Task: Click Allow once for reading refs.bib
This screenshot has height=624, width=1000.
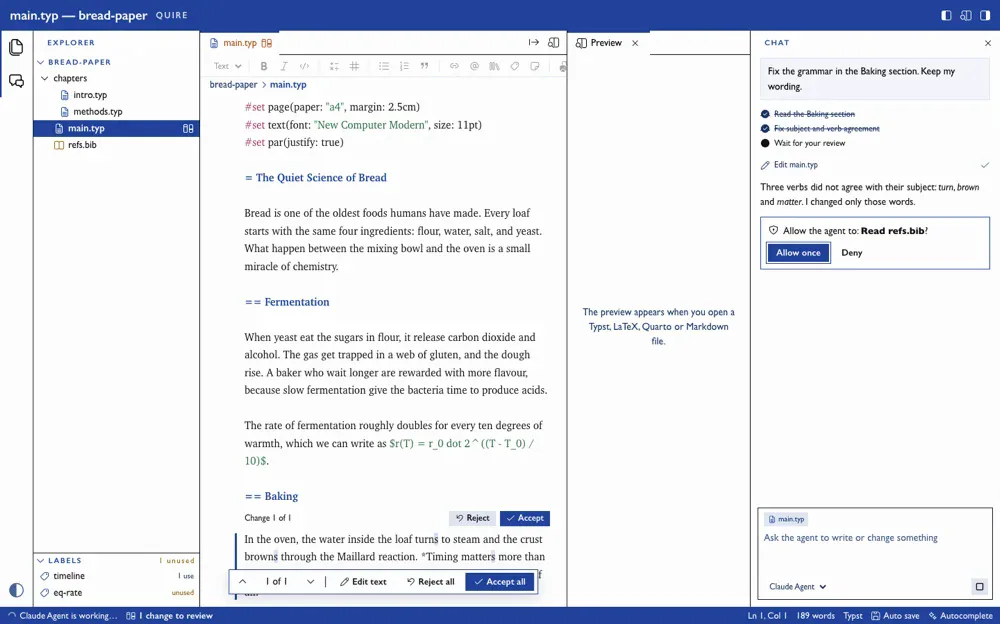Action: (798, 253)
